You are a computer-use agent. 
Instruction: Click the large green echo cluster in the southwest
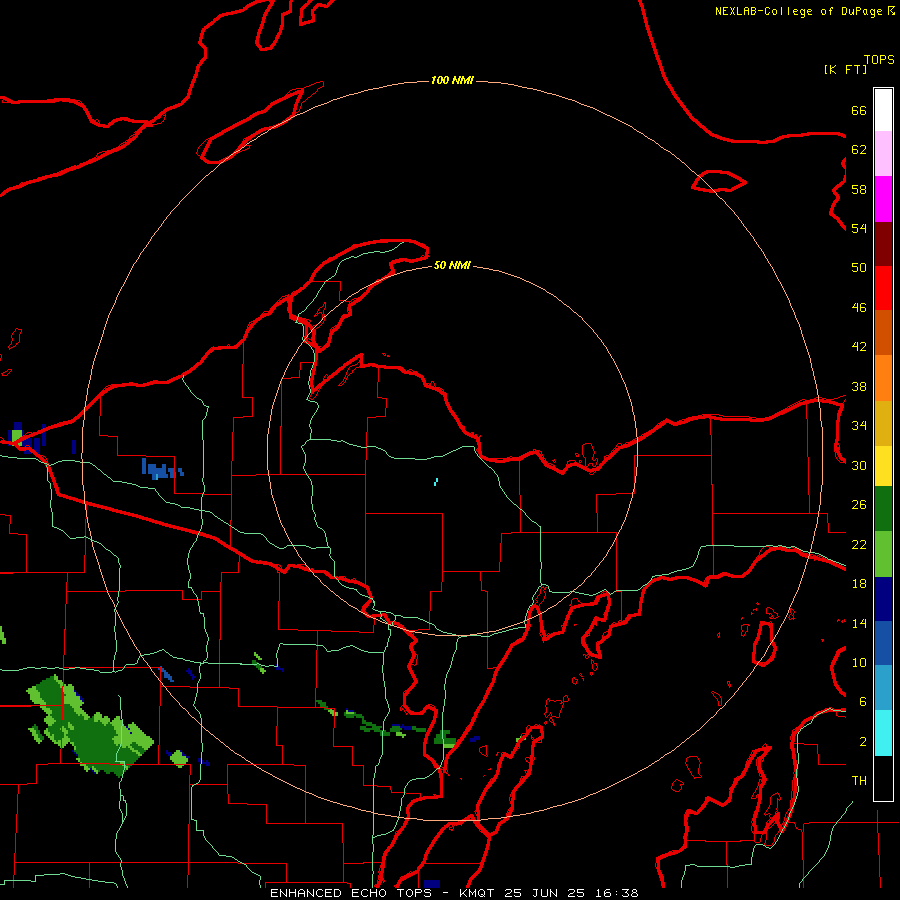92,728
